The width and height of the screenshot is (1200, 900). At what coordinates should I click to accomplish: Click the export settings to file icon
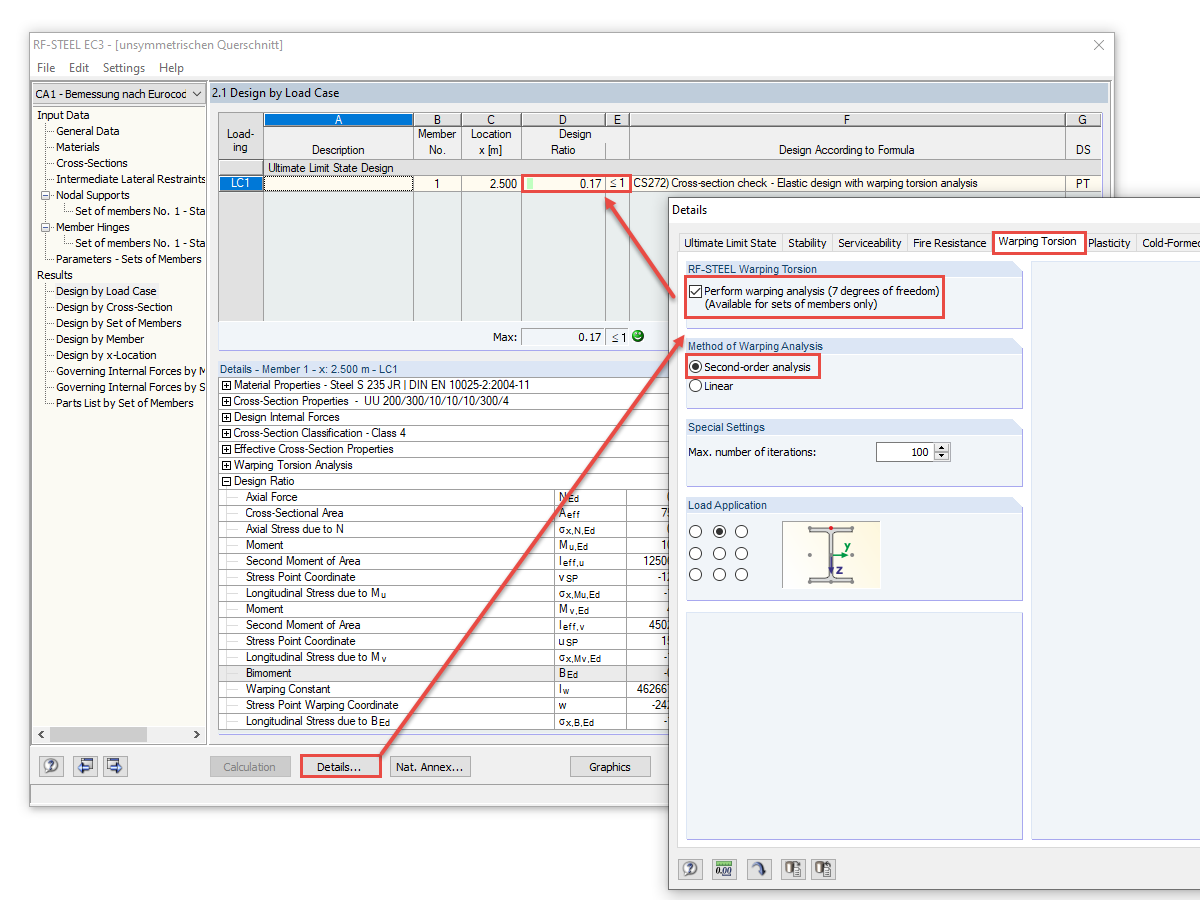(793, 869)
